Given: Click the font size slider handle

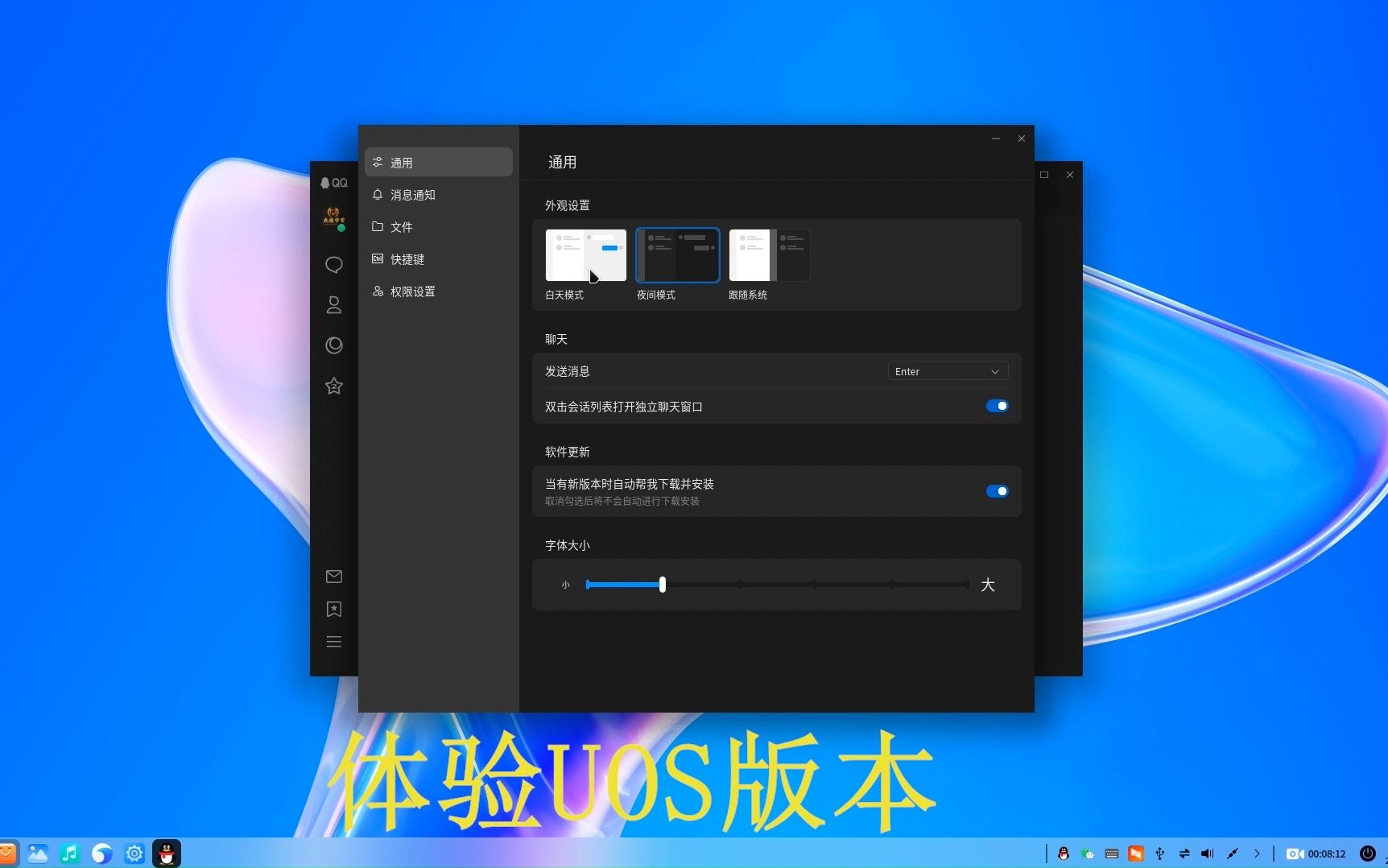Looking at the screenshot, I should (663, 585).
